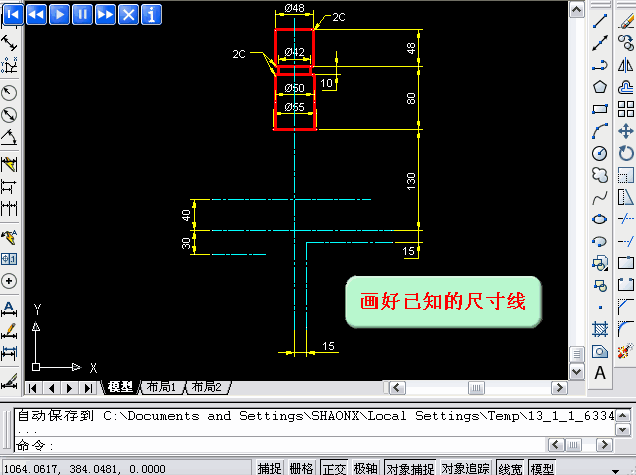Toggle 模型 model/paper space button in status bar

(x=542, y=469)
